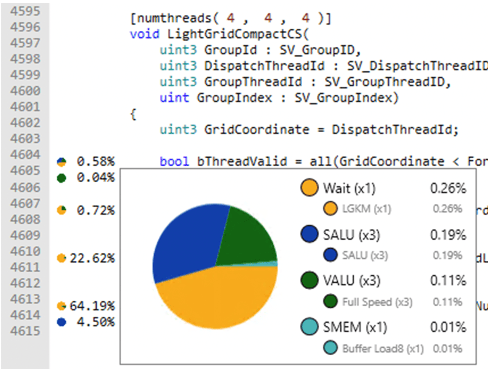The width and height of the screenshot is (492, 369).
Task: Click line number 4596 in the gutter
Action: 25,27
